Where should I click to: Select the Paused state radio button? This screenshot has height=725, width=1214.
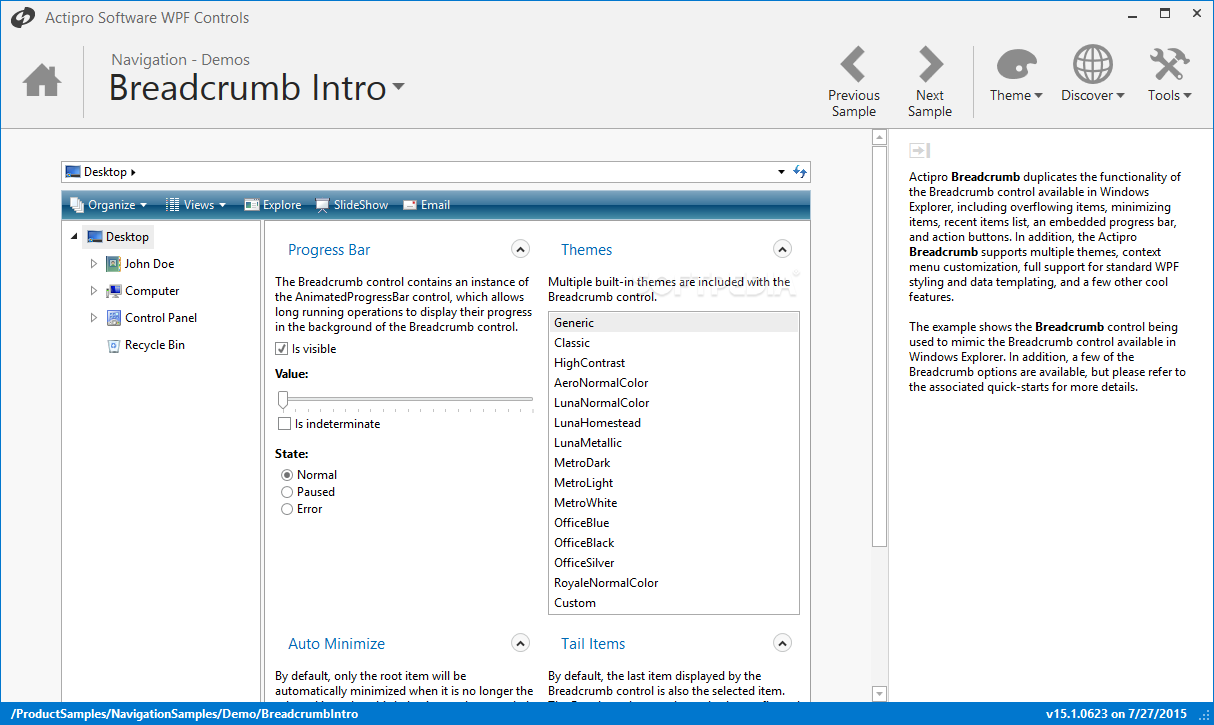tap(287, 492)
